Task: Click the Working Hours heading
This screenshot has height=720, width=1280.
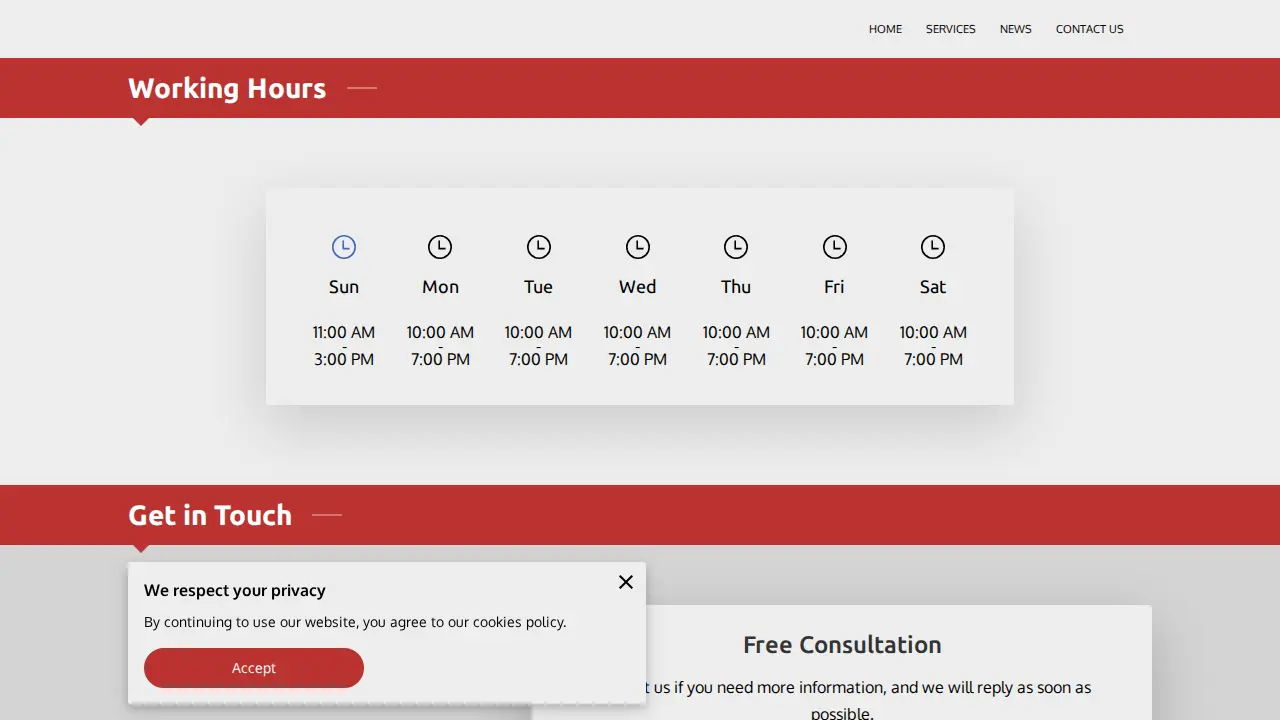Action: [227, 88]
